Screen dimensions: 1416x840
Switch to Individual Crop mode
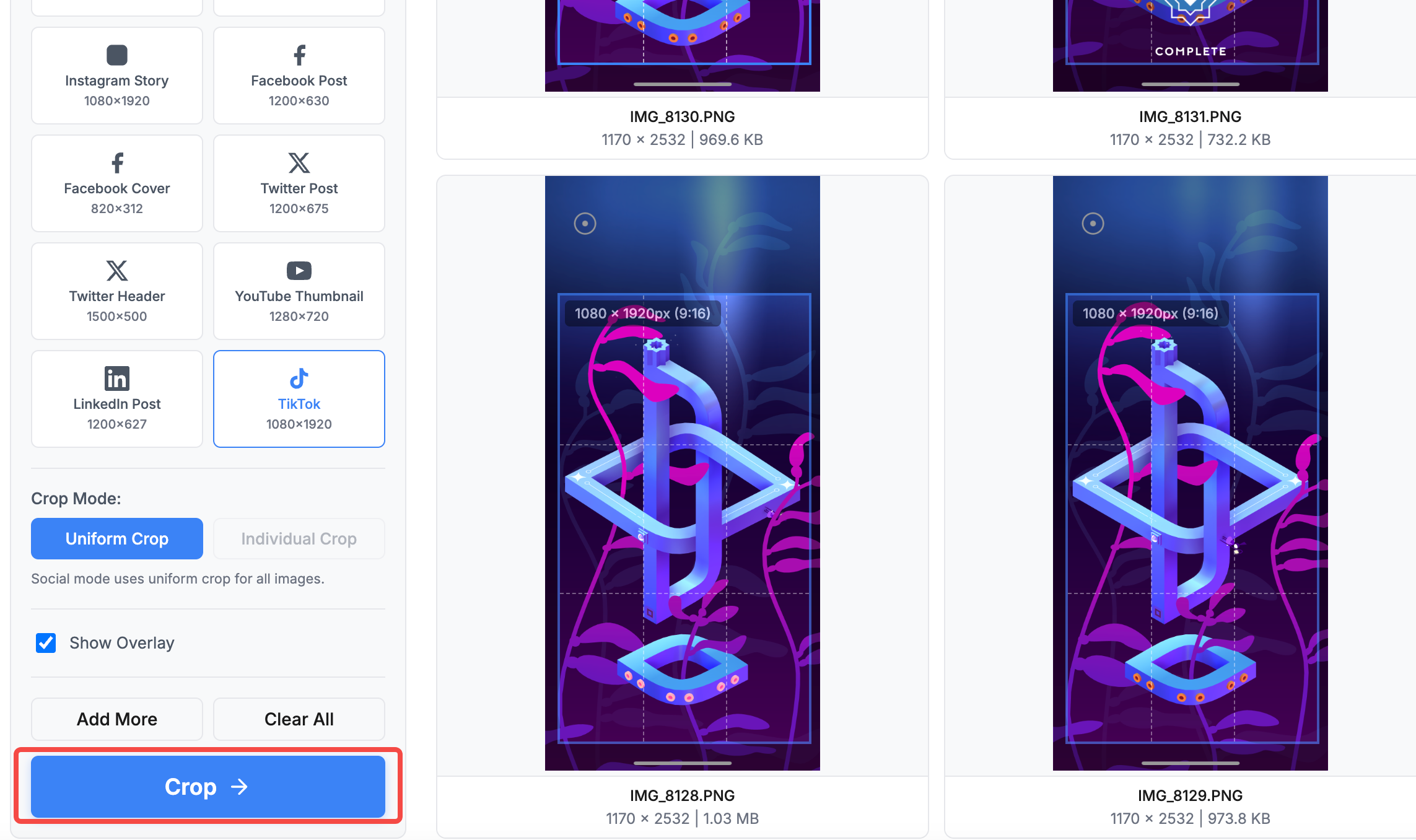tap(299, 538)
